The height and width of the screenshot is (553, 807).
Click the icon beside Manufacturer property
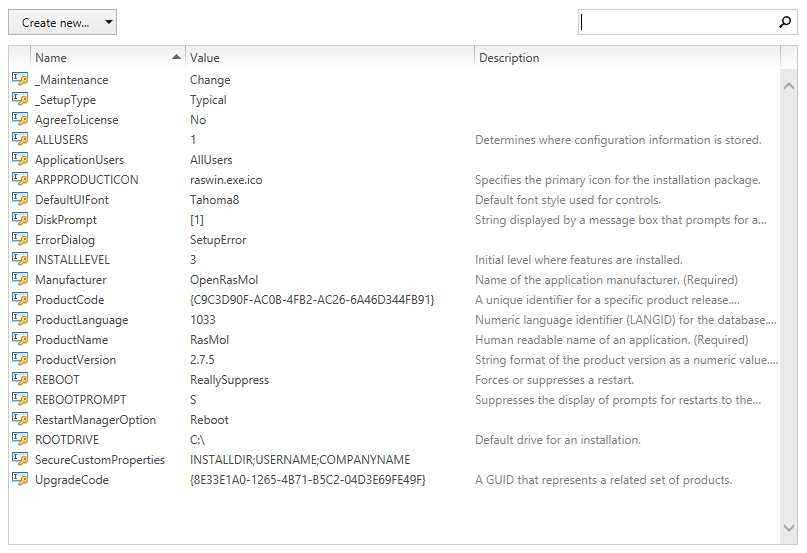[x=19, y=279]
